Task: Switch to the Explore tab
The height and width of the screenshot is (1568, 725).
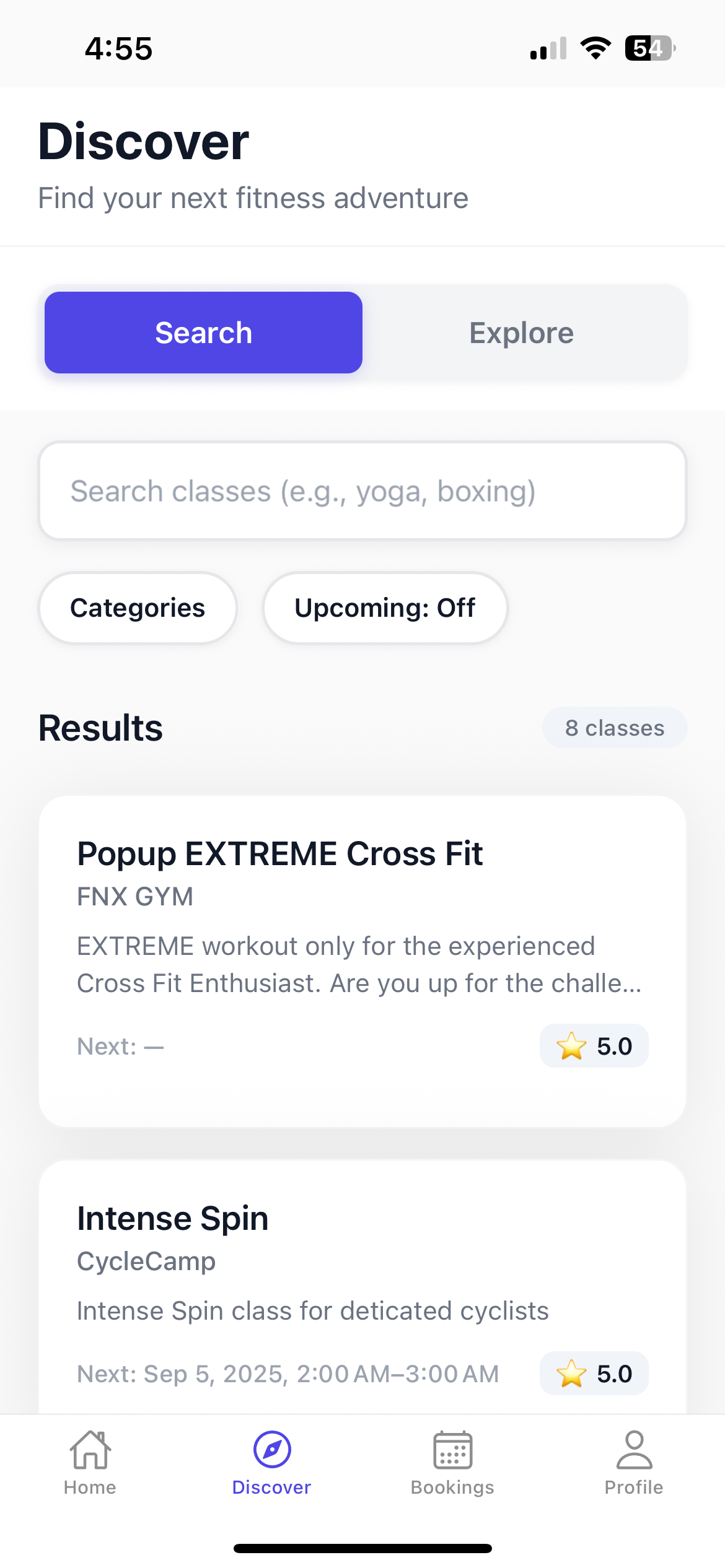Action: (x=521, y=332)
